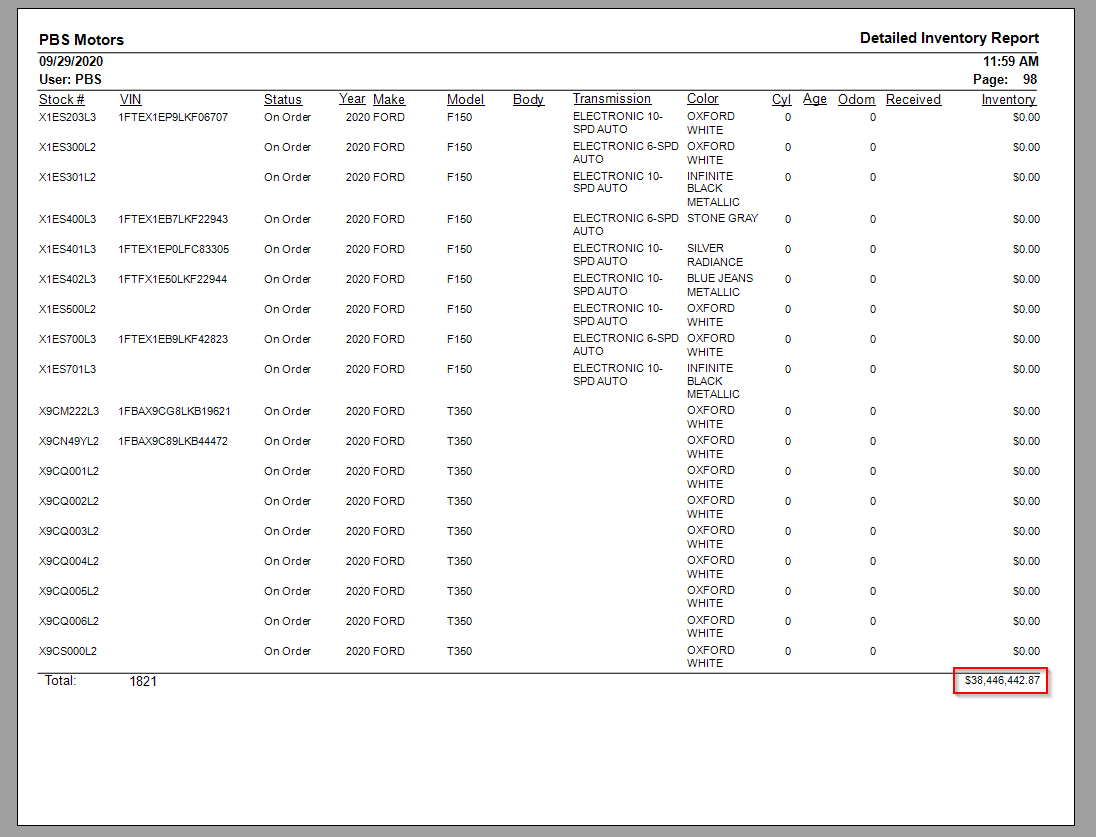Select VIN 1FTEX1EP0LFC83305
Image resolution: width=1096 pixels, height=837 pixels.
[x=173, y=250]
